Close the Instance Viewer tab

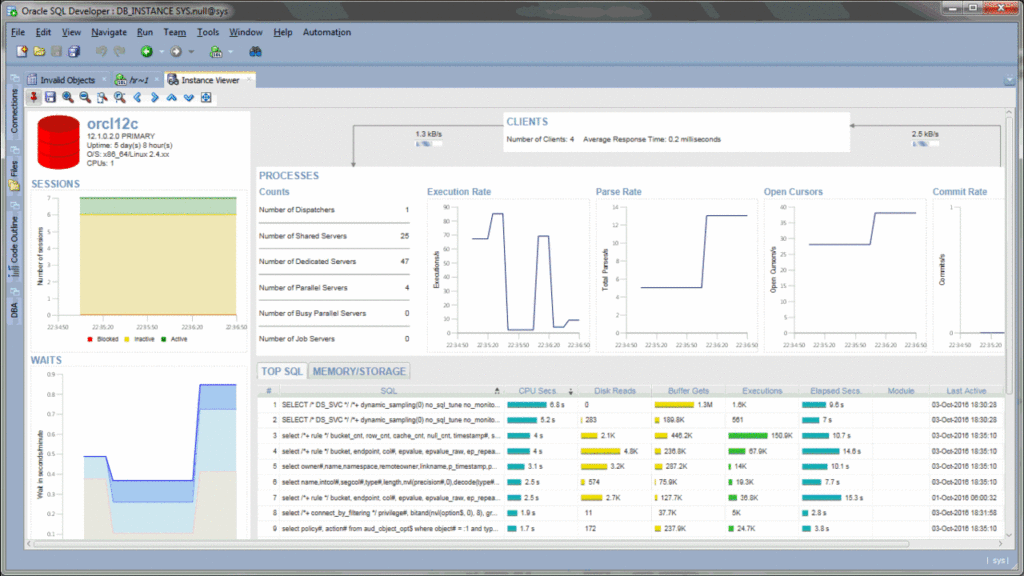coord(248,80)
